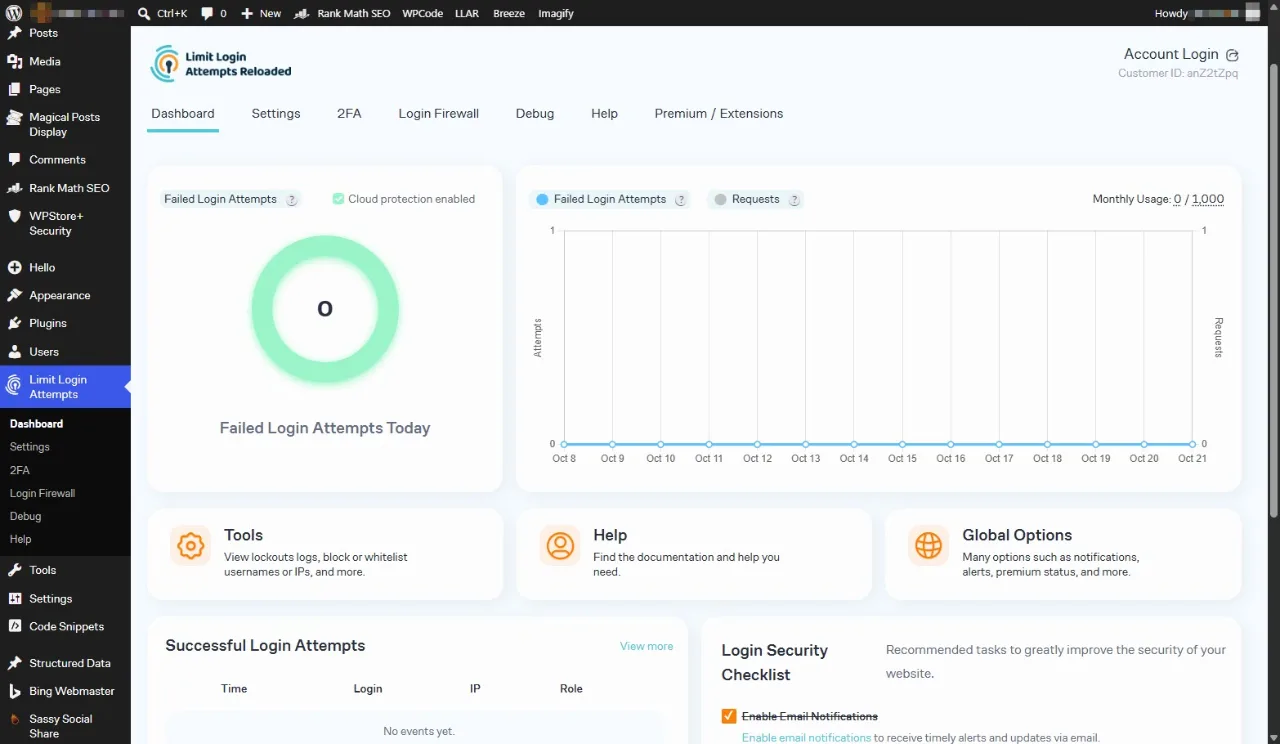Click the Limit Login Attempts Reloaded logo
Viewport: 1280px width, 744px height.
point(221,64)
